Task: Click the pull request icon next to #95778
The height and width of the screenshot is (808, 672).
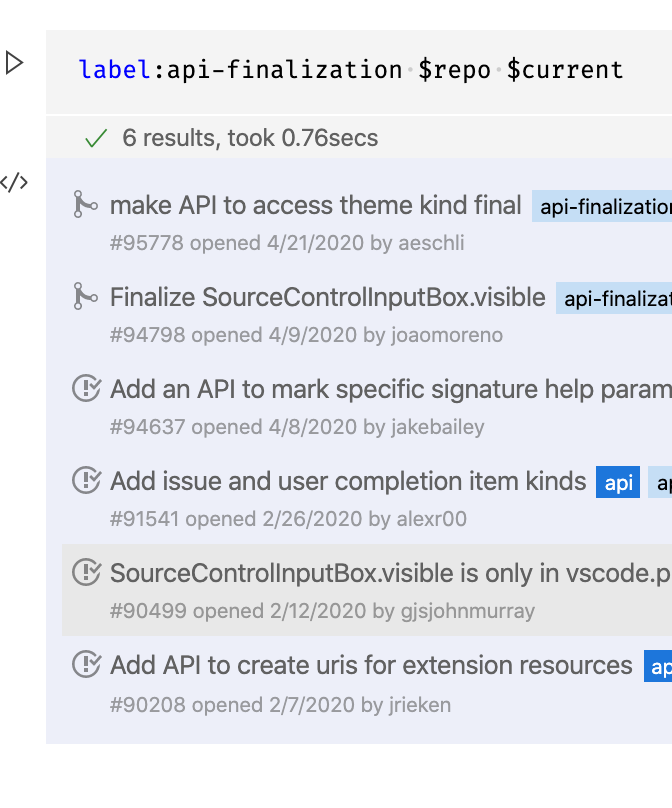Action: [86, 205]
